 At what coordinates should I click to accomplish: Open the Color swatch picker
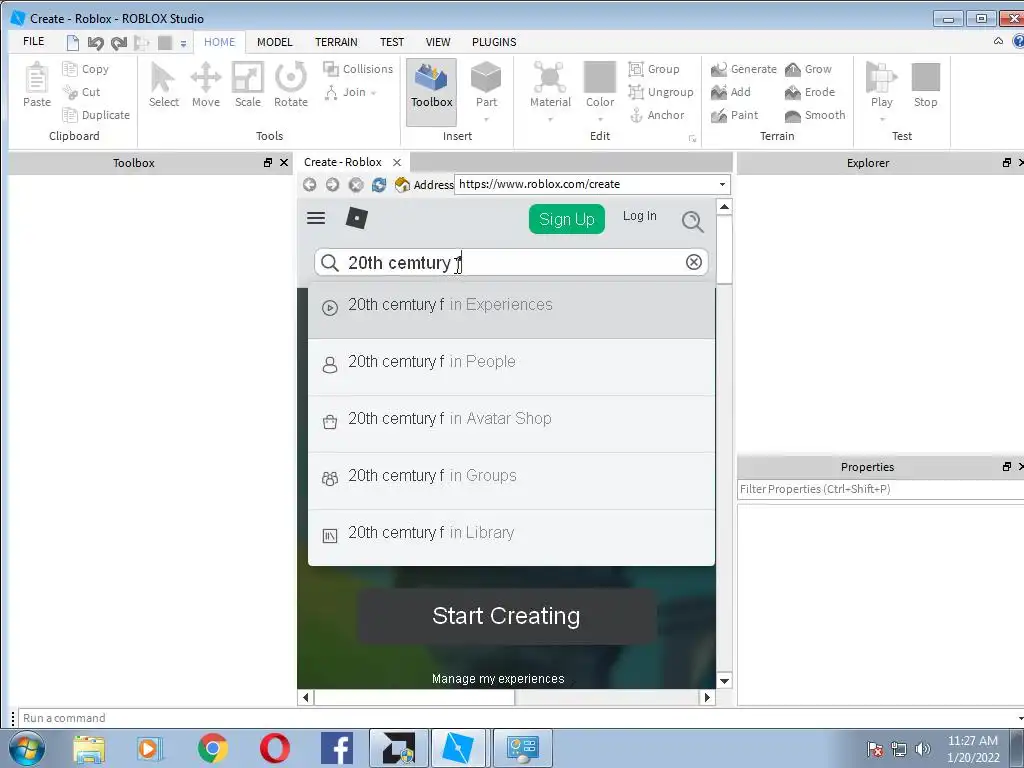click(600, 84)
